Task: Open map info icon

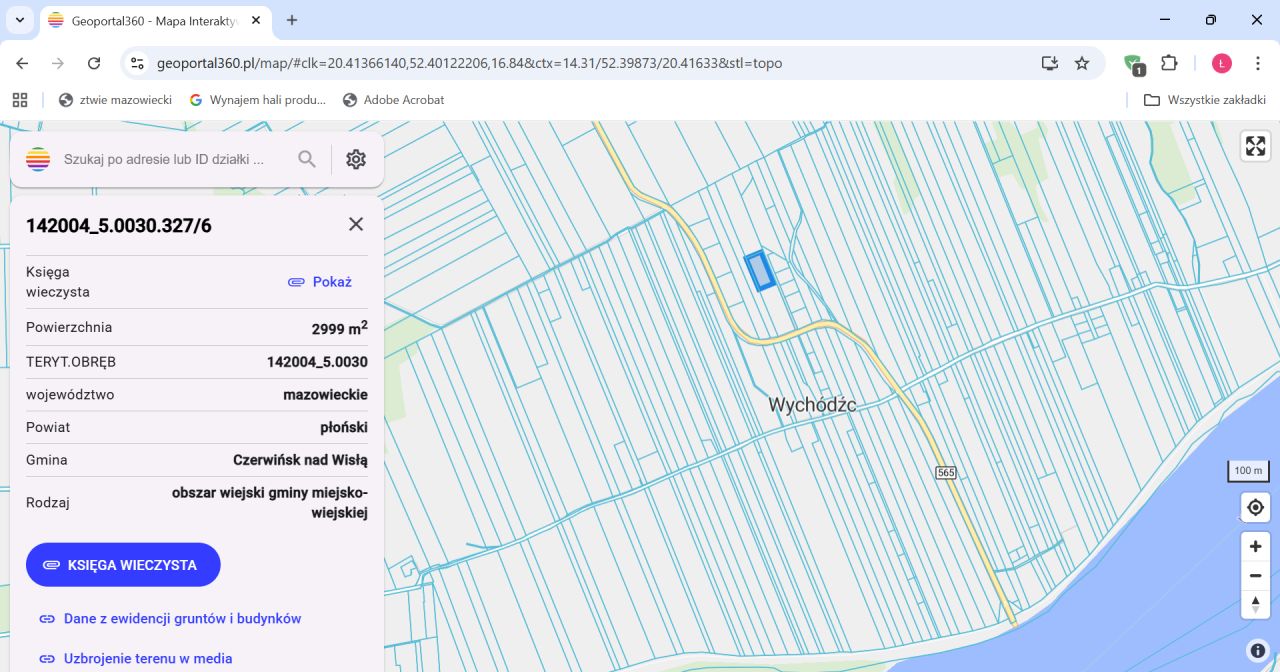Action: coord(1257,650)
